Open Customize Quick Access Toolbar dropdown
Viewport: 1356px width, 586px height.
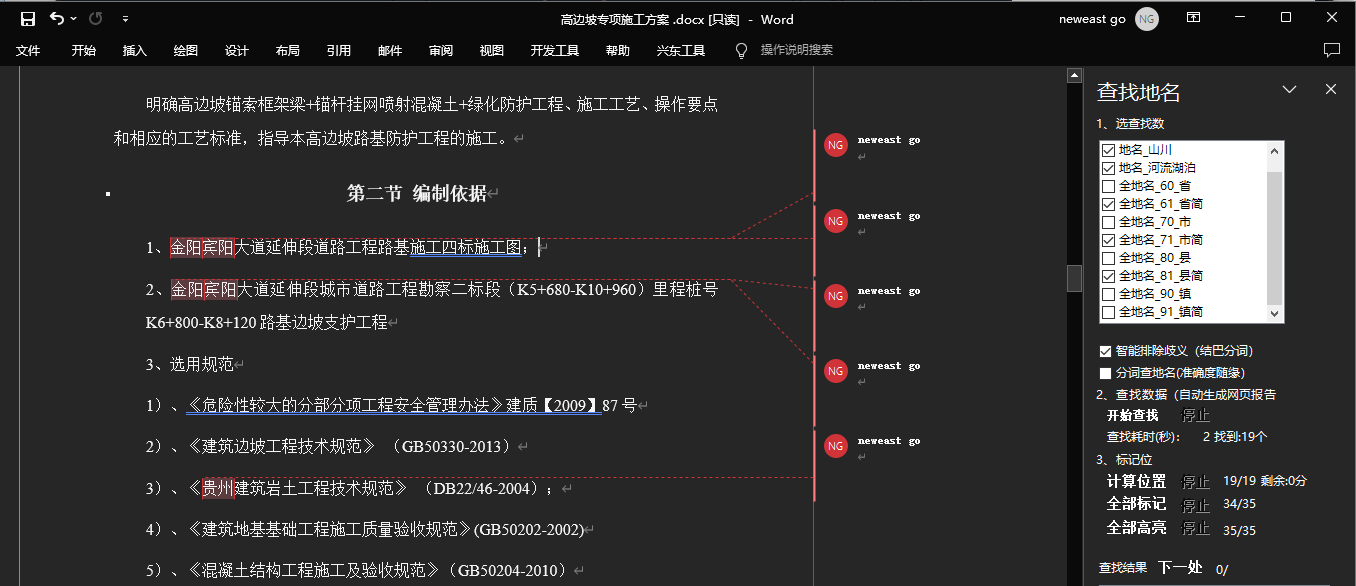tap(125, 19)
